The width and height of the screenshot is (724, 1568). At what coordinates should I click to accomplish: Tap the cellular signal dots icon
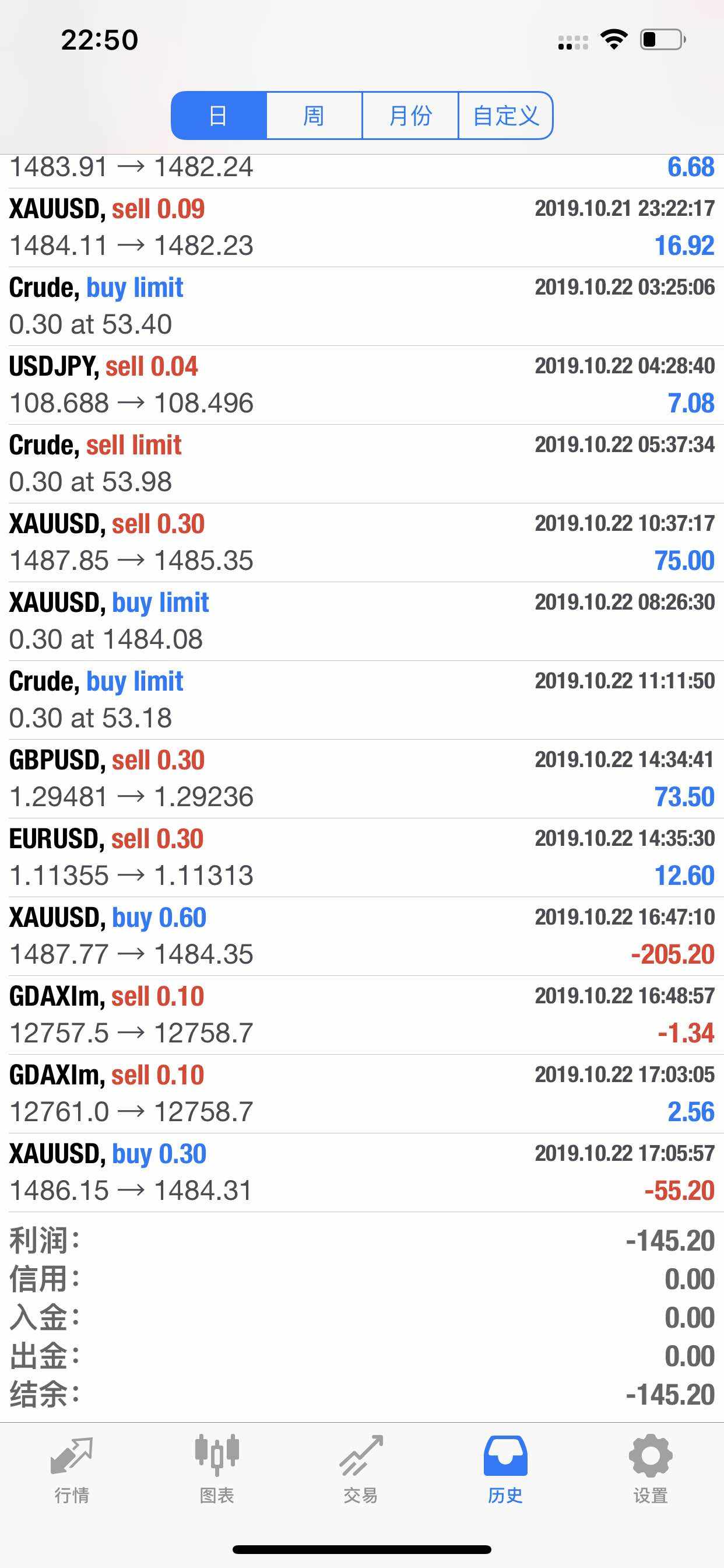(572, 42)
